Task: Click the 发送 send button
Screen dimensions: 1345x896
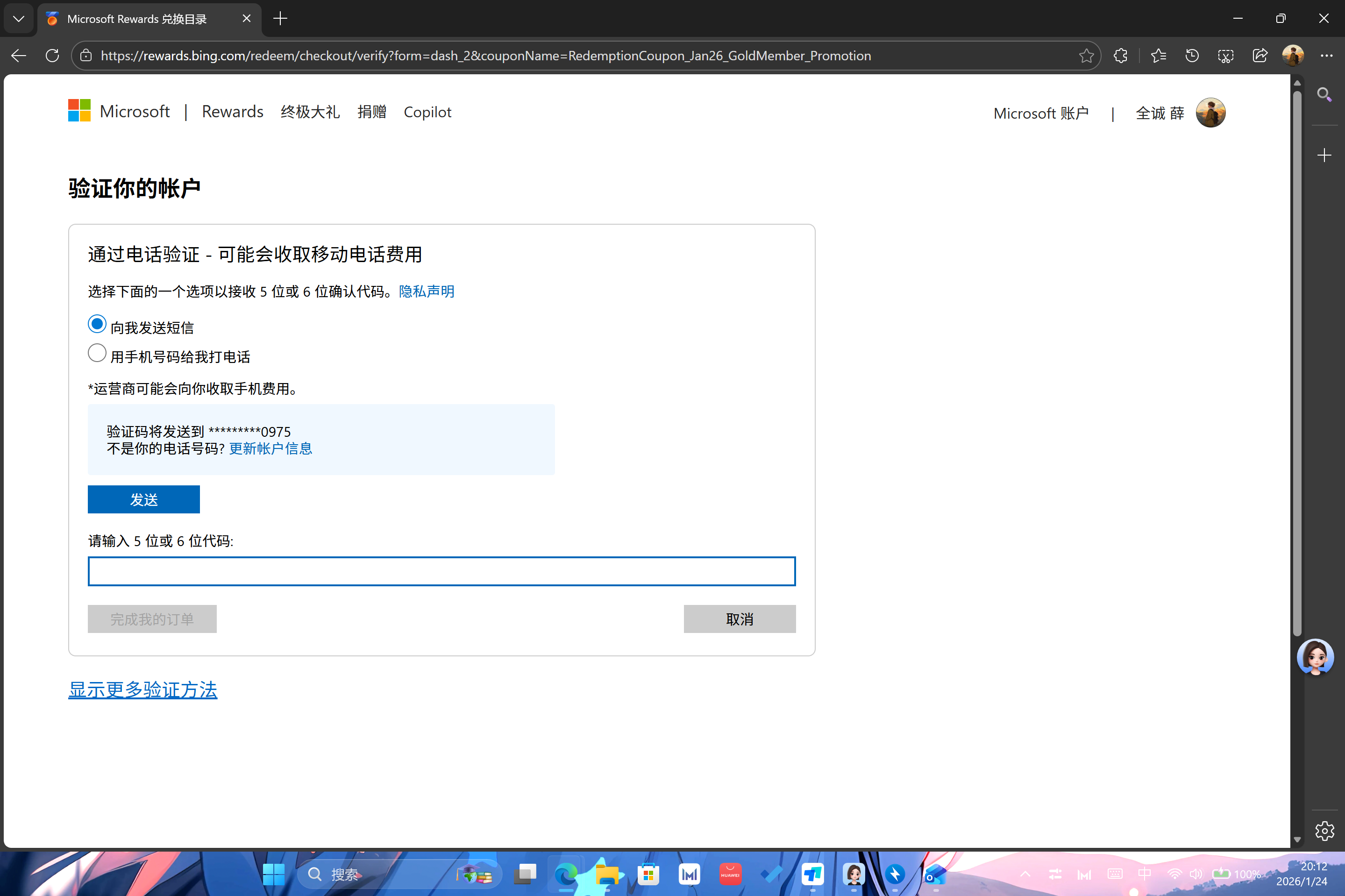Action: (143, 499)
